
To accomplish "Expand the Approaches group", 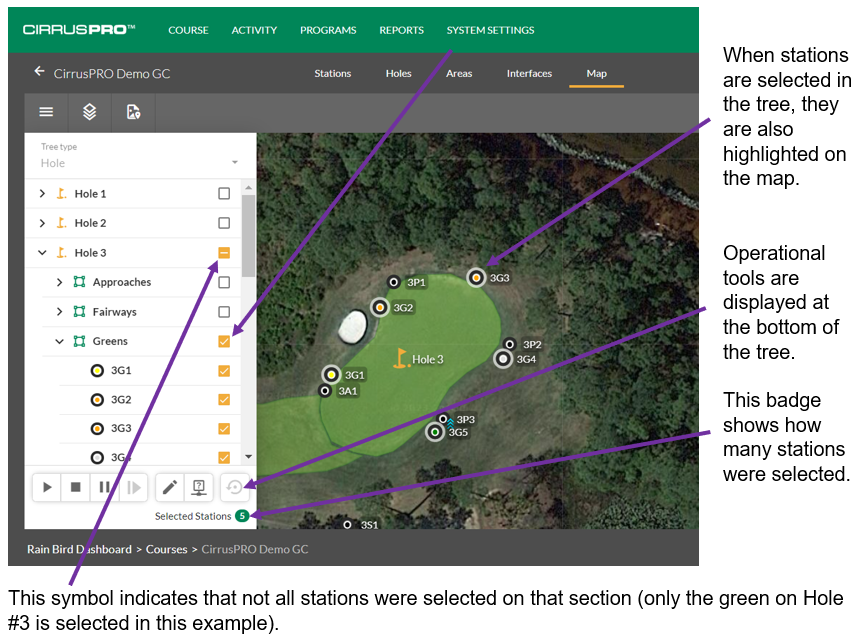I will point(60,282).
